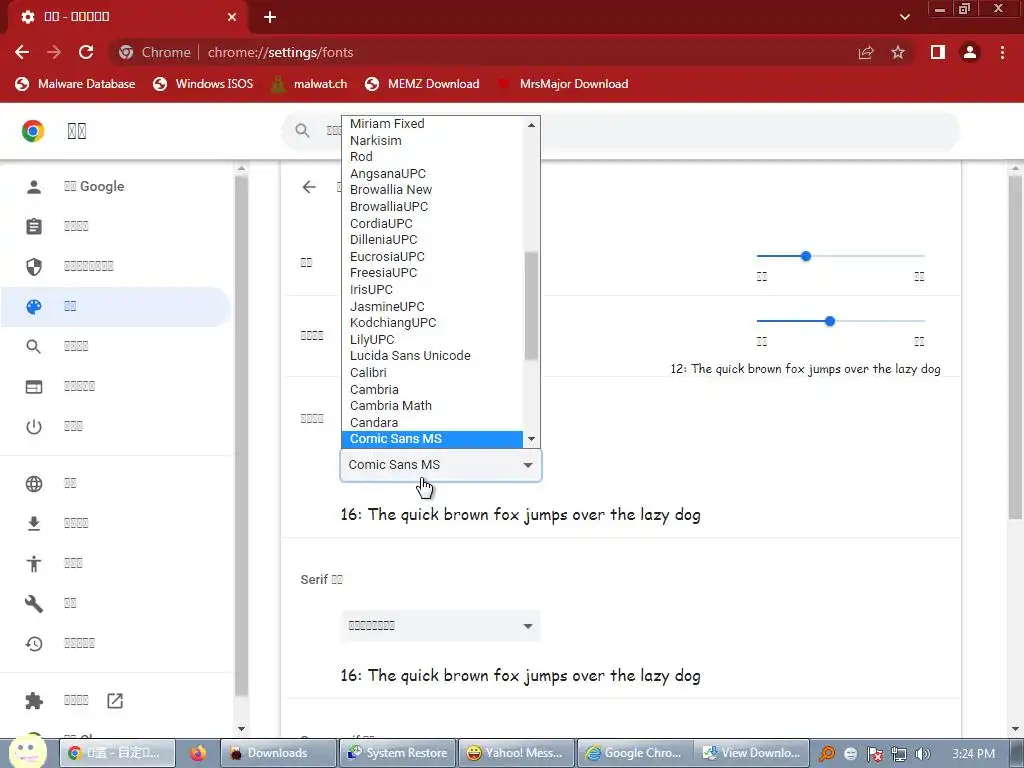This screenshot has height=768, width=1024.
Task: Click font list scroll down arrow
Action: 531,439
